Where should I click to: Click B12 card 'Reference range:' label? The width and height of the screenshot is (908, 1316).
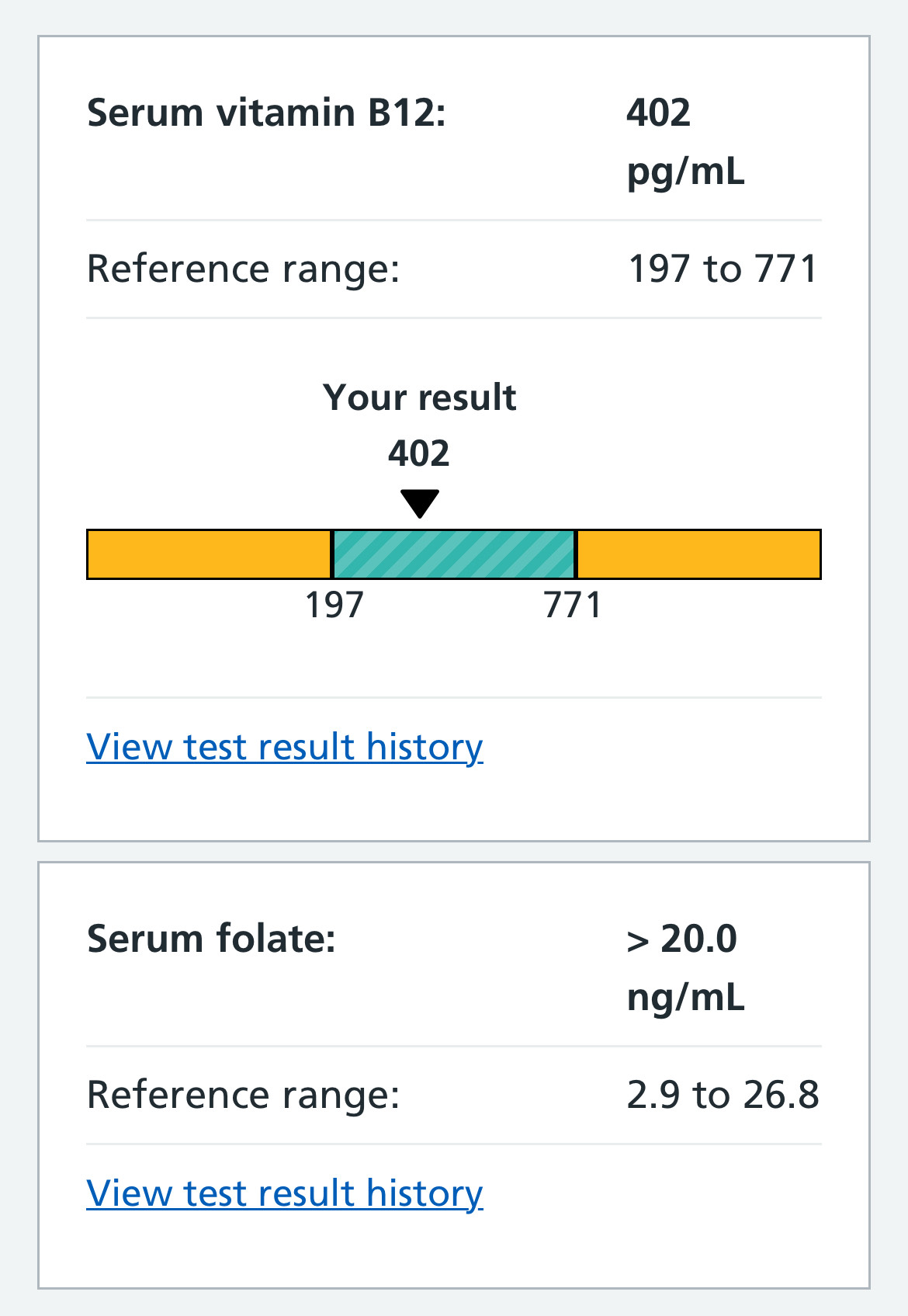point(243,269)
